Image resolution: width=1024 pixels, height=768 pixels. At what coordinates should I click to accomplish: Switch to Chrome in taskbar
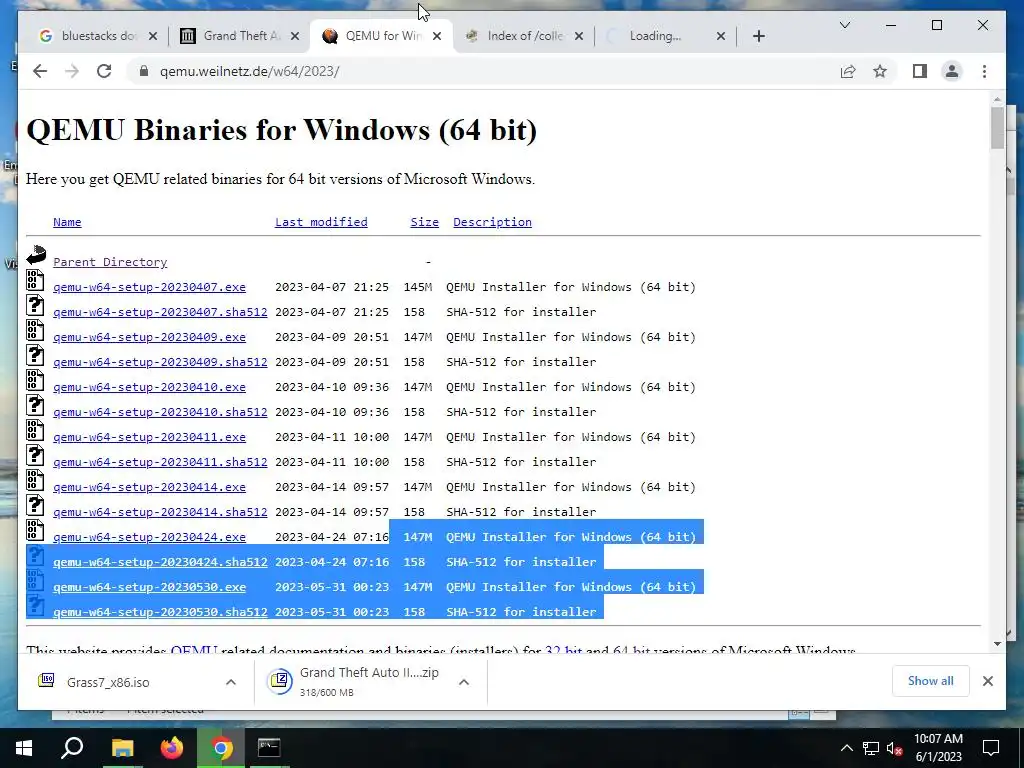coord(221,748)
